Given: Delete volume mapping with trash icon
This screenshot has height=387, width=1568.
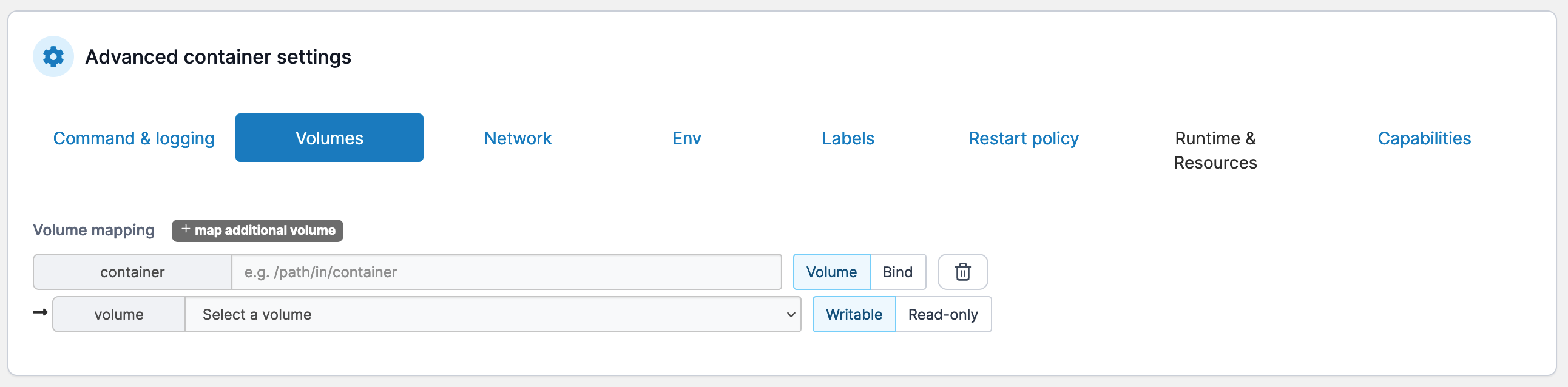Looking at the screenshot, I should 962,272.
